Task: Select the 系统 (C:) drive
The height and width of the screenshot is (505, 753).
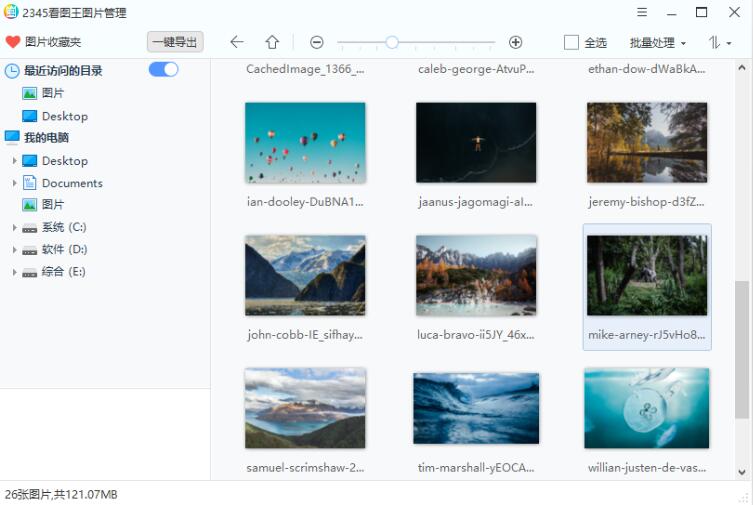Action: coord(64,227)
